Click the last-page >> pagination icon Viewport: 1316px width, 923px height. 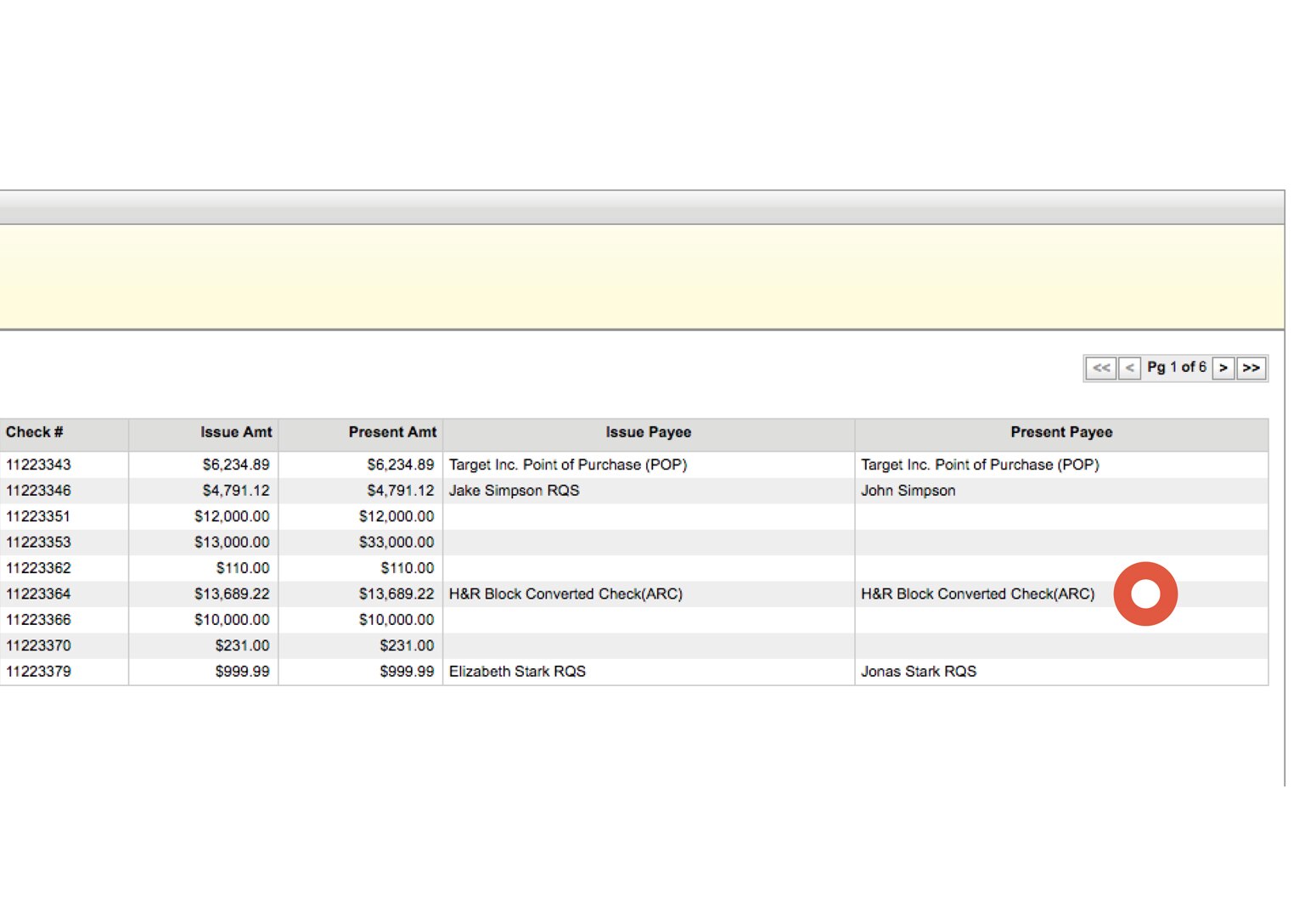(x=1251, y=368)
